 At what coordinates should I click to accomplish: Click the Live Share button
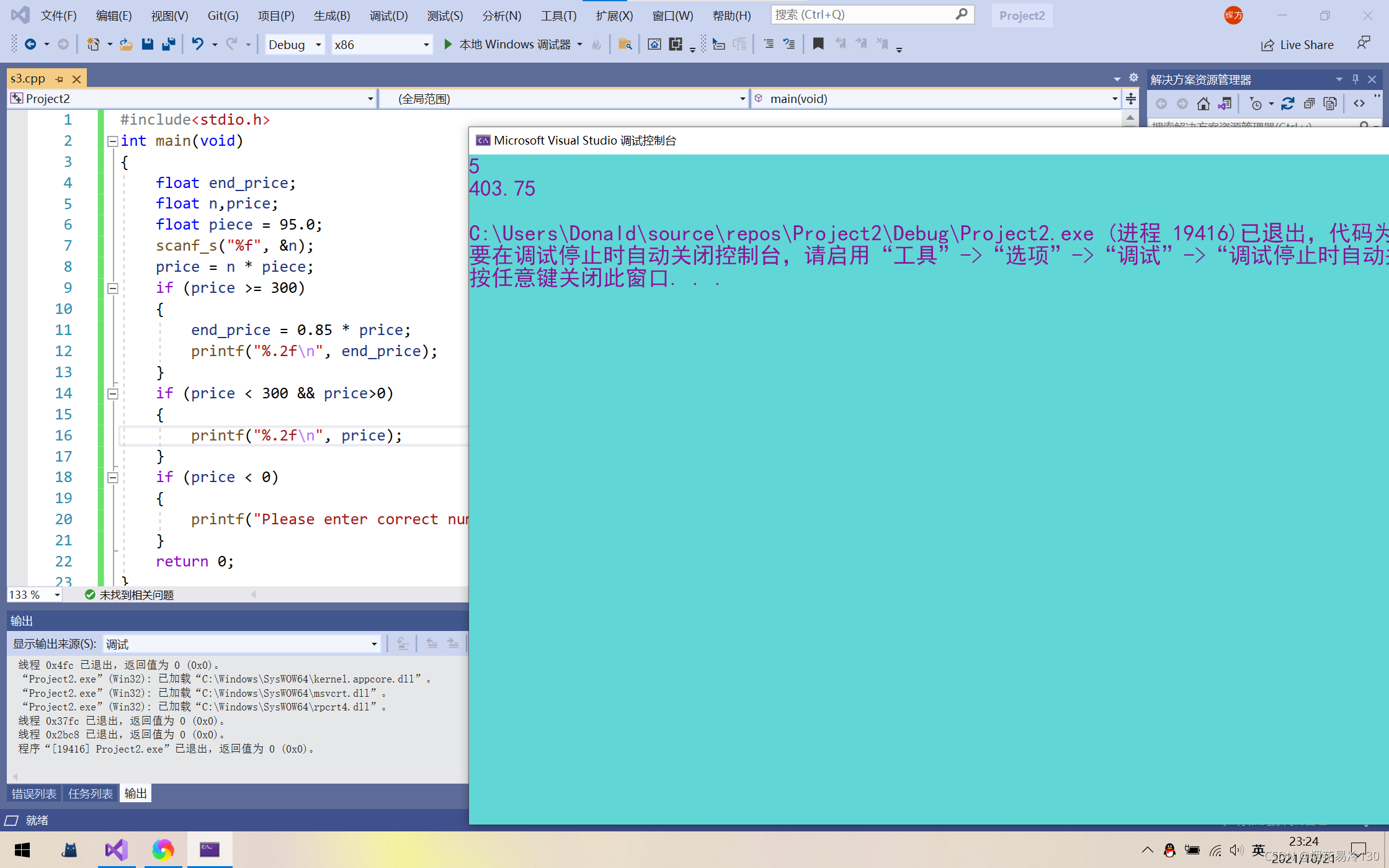coord(1298,45)
